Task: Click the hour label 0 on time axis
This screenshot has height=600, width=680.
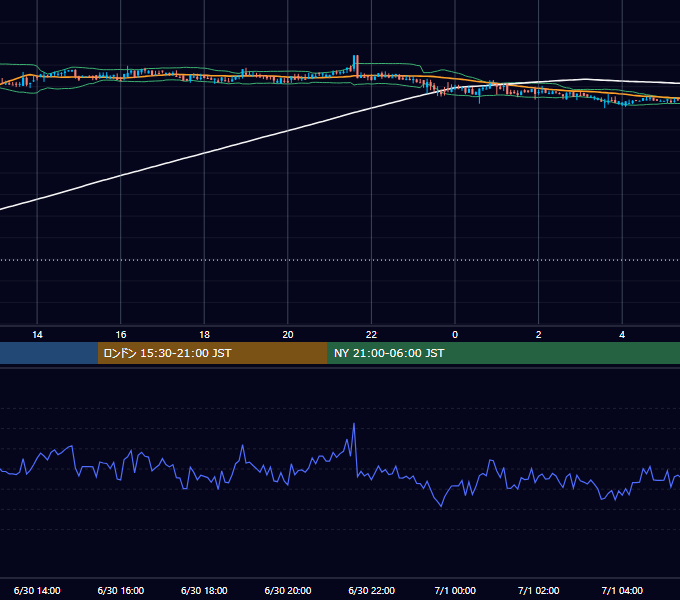Action: pyautogui.click(x=455, y=335)
